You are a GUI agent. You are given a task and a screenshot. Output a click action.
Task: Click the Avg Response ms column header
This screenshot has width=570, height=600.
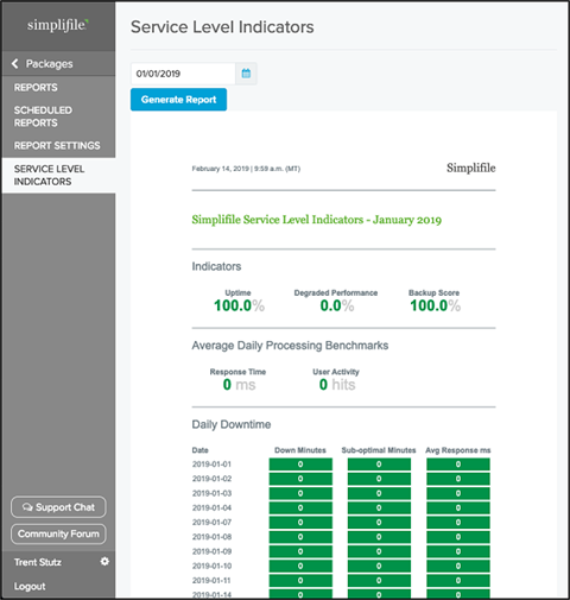458,450
